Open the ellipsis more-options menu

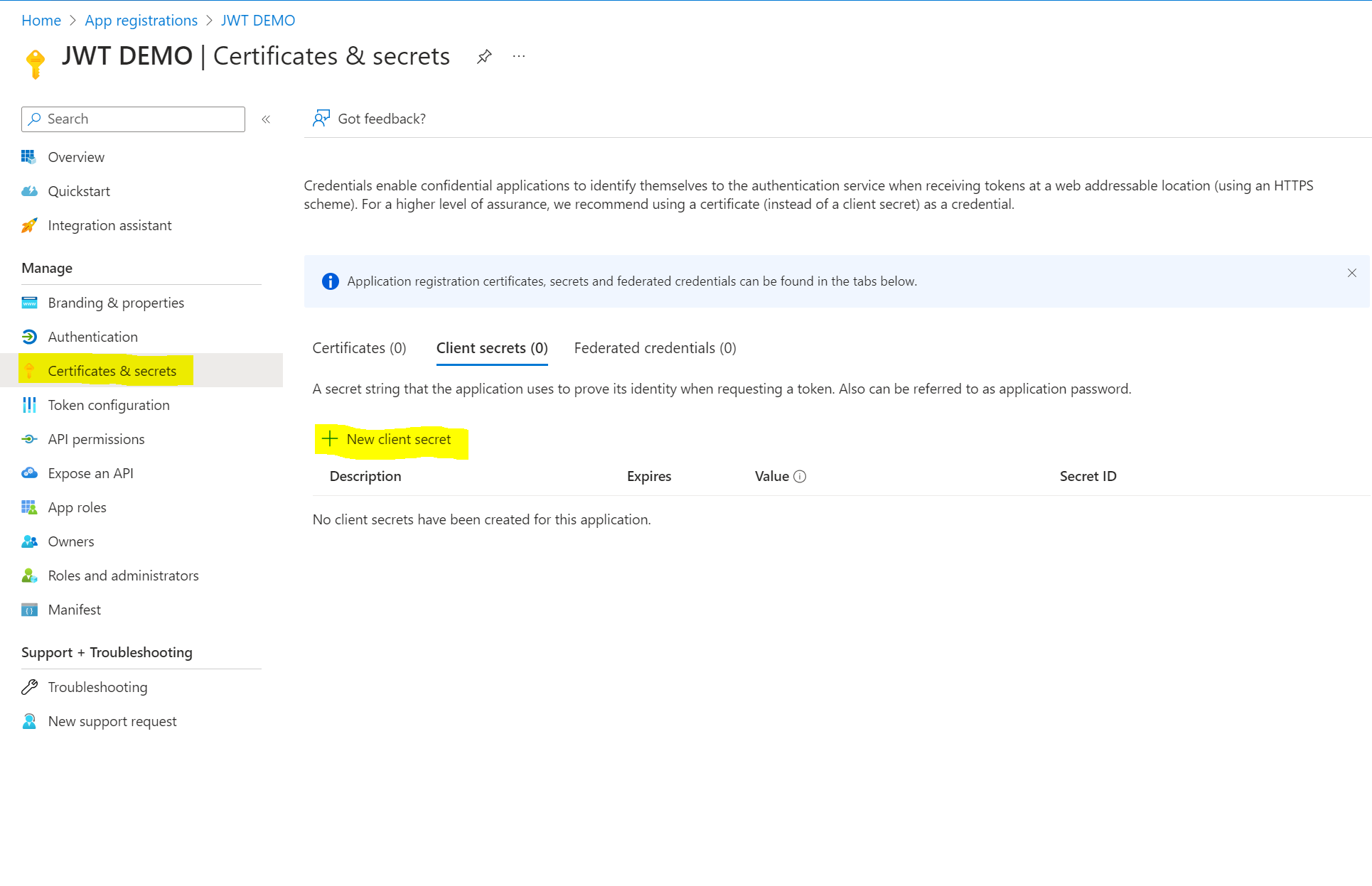(518, 55)
